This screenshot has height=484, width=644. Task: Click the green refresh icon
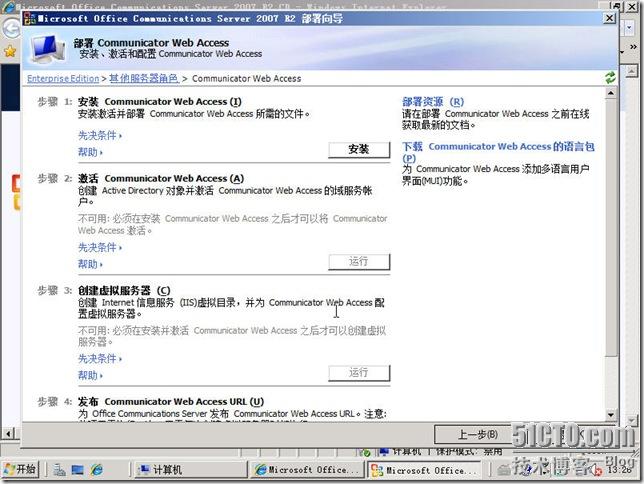tap(610, 78)
